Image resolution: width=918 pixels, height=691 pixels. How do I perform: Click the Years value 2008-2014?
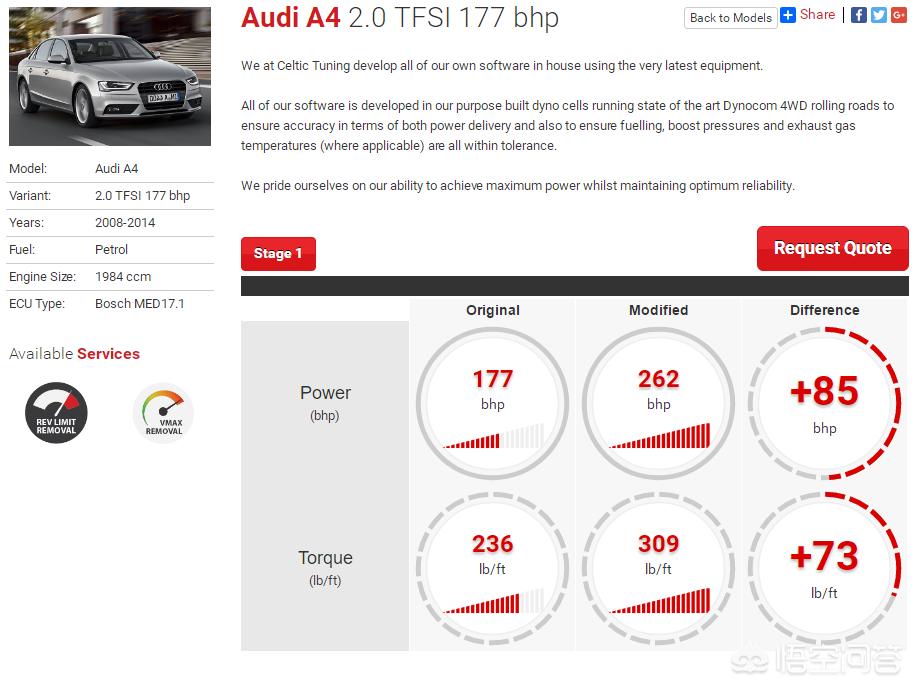[125, 223]
